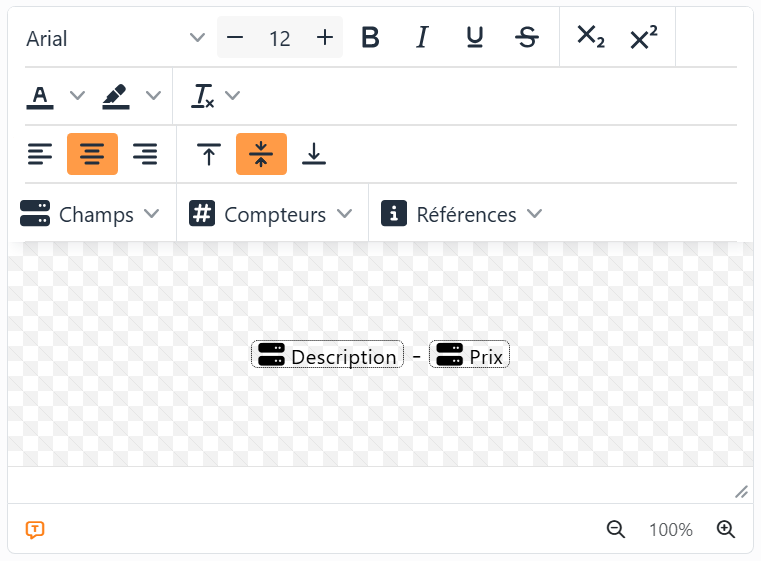
Task: Open the Champs menu
Action: click(90, 214)
